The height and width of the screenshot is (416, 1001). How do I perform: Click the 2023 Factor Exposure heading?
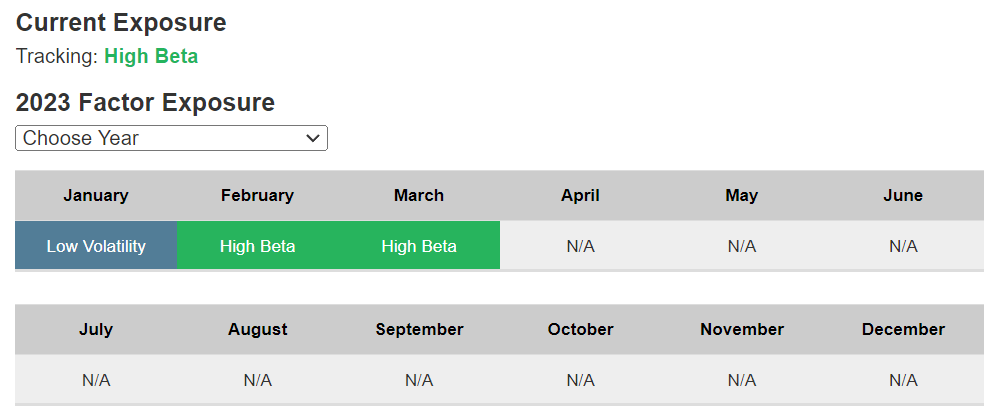[x=145, y=102]
